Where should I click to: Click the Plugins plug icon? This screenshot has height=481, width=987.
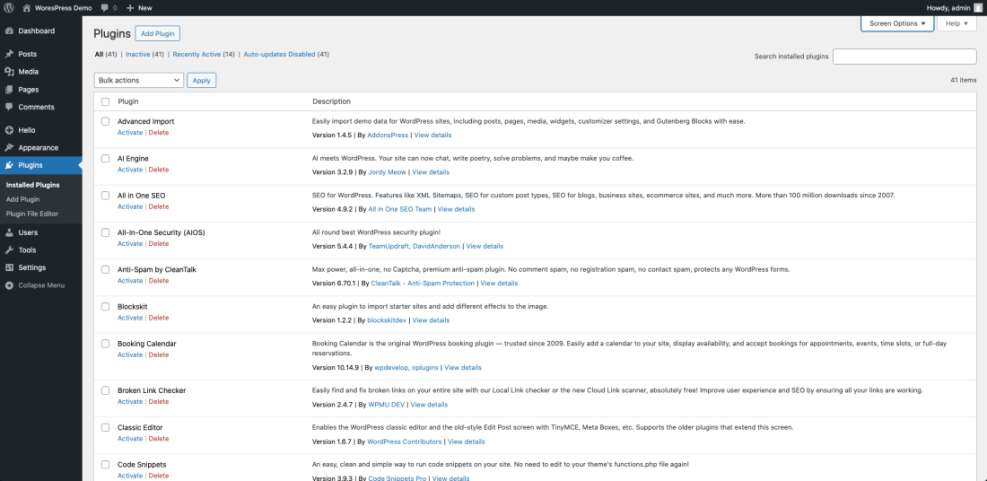tap(9, 166)
